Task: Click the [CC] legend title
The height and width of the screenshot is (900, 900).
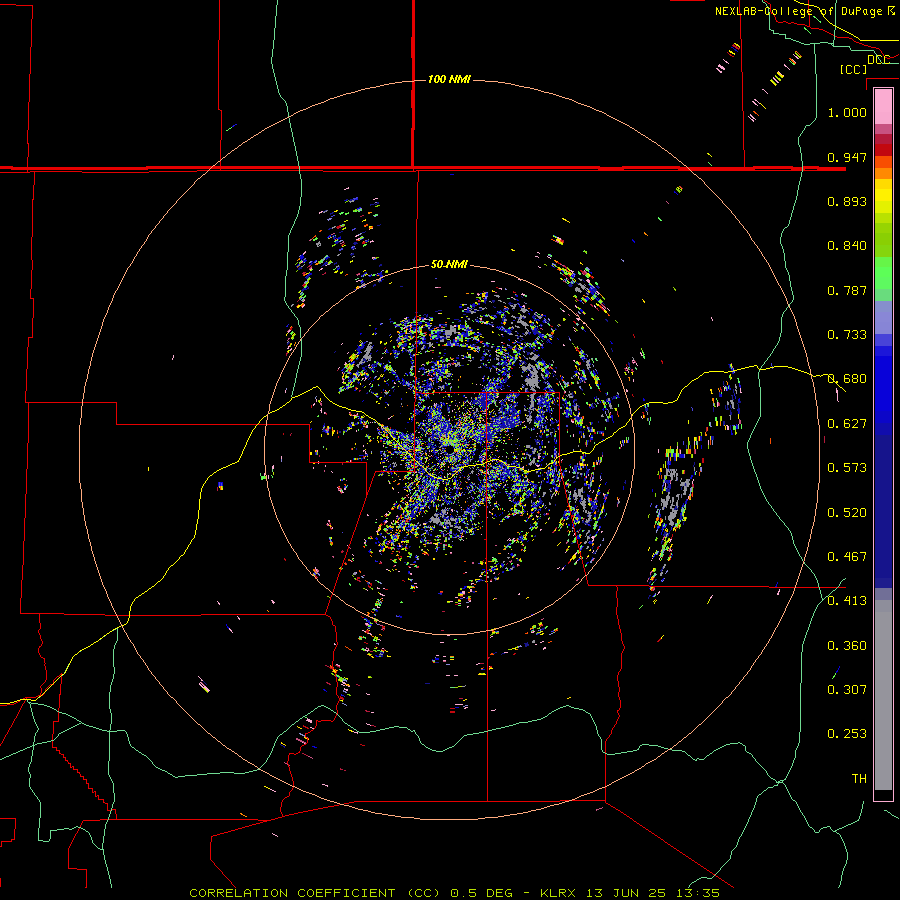Action: pos(853,69)
